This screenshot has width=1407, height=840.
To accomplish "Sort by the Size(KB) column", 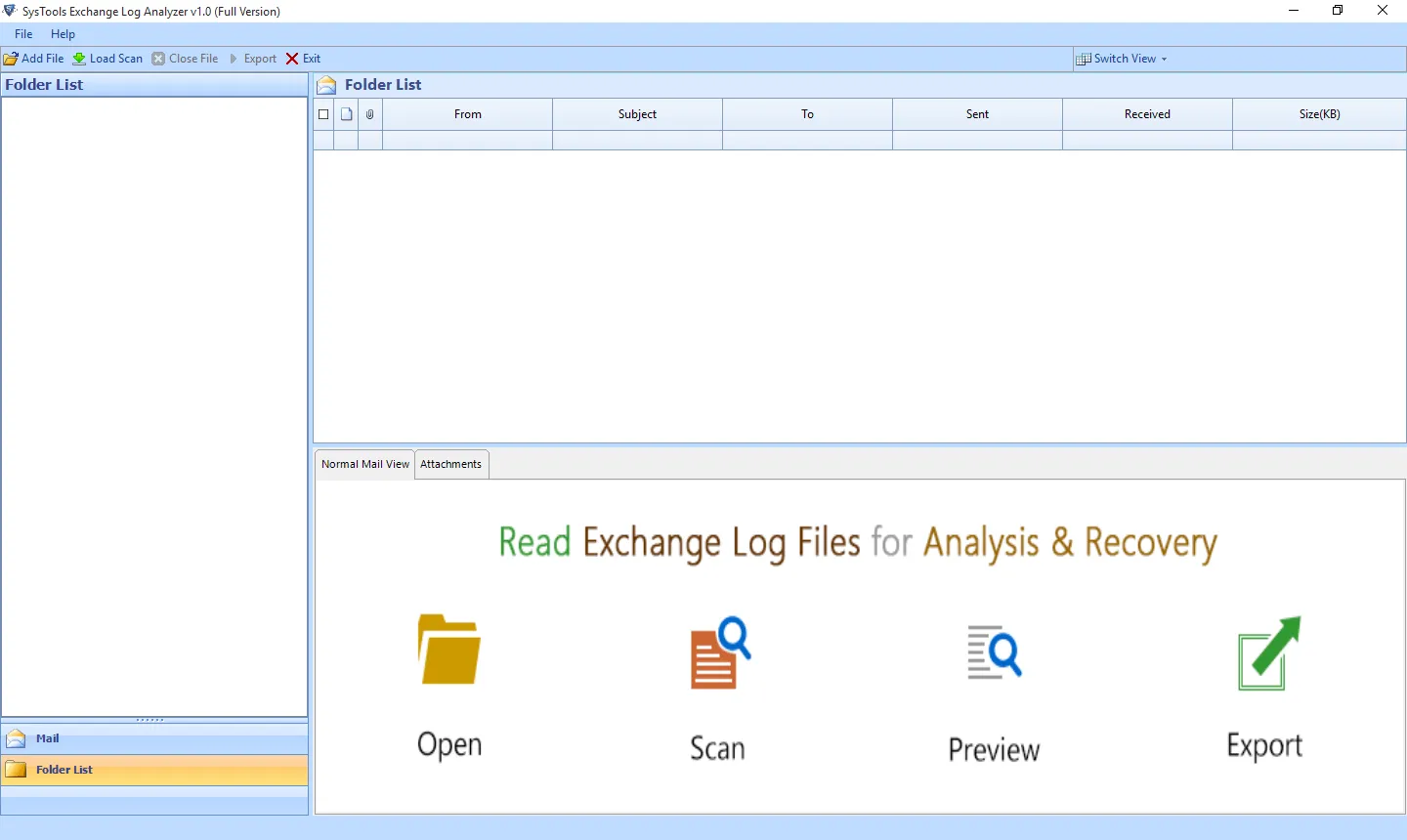I will point(1319,114).
